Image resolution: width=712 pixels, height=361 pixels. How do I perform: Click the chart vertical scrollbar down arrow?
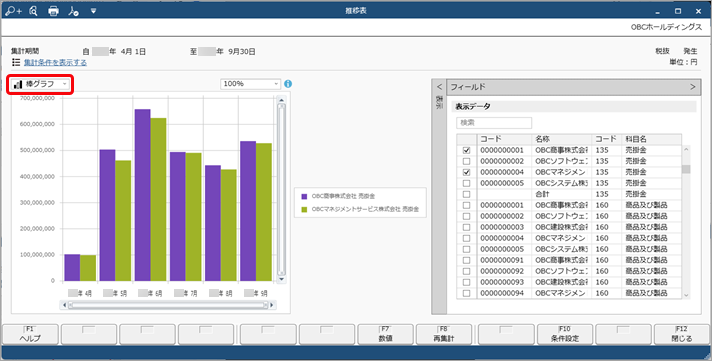[282, 279]
